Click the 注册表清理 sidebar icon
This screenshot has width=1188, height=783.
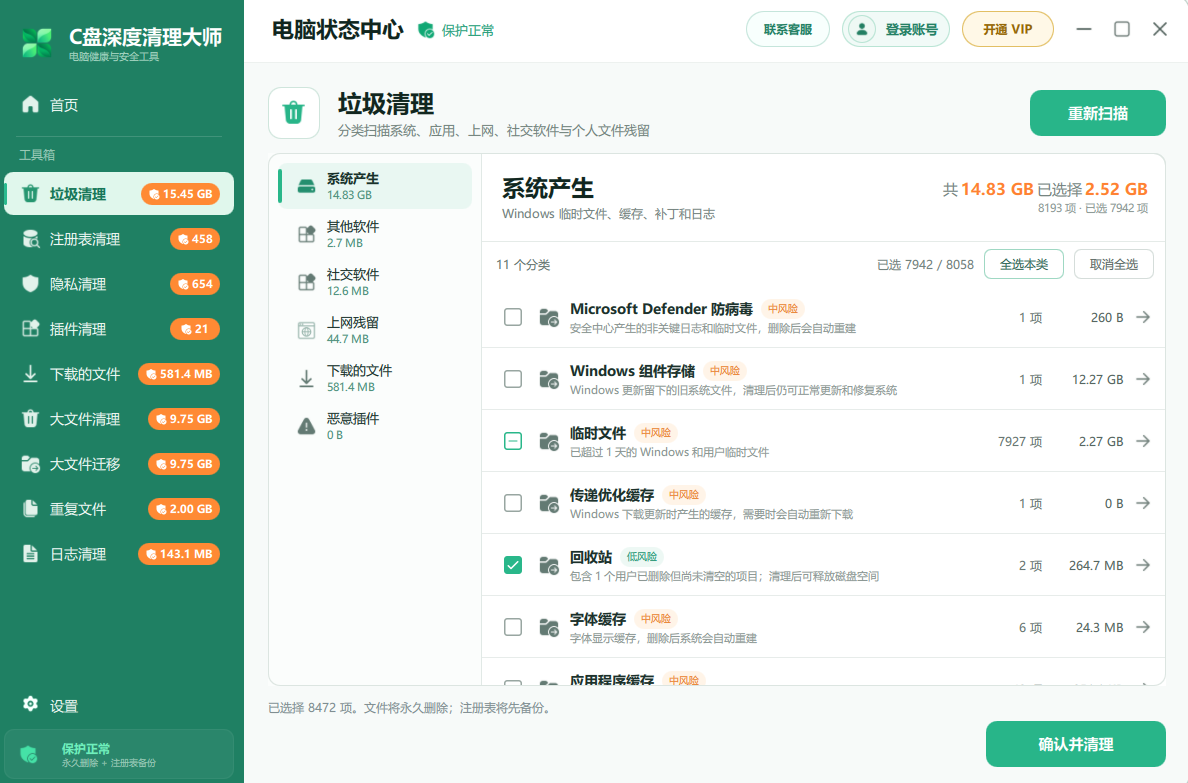(30, 240)
